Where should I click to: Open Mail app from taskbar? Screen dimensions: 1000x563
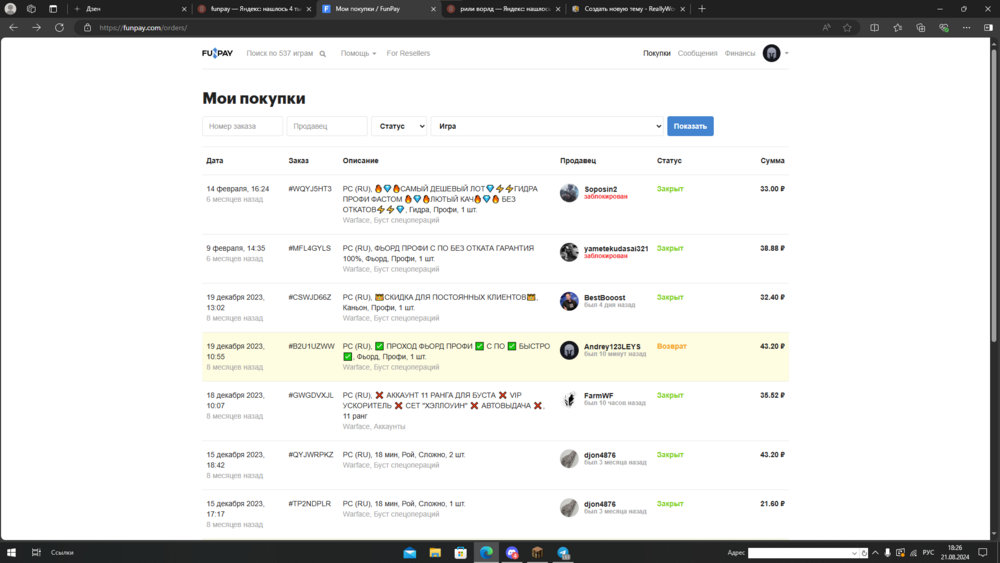(x=409, y=553)
